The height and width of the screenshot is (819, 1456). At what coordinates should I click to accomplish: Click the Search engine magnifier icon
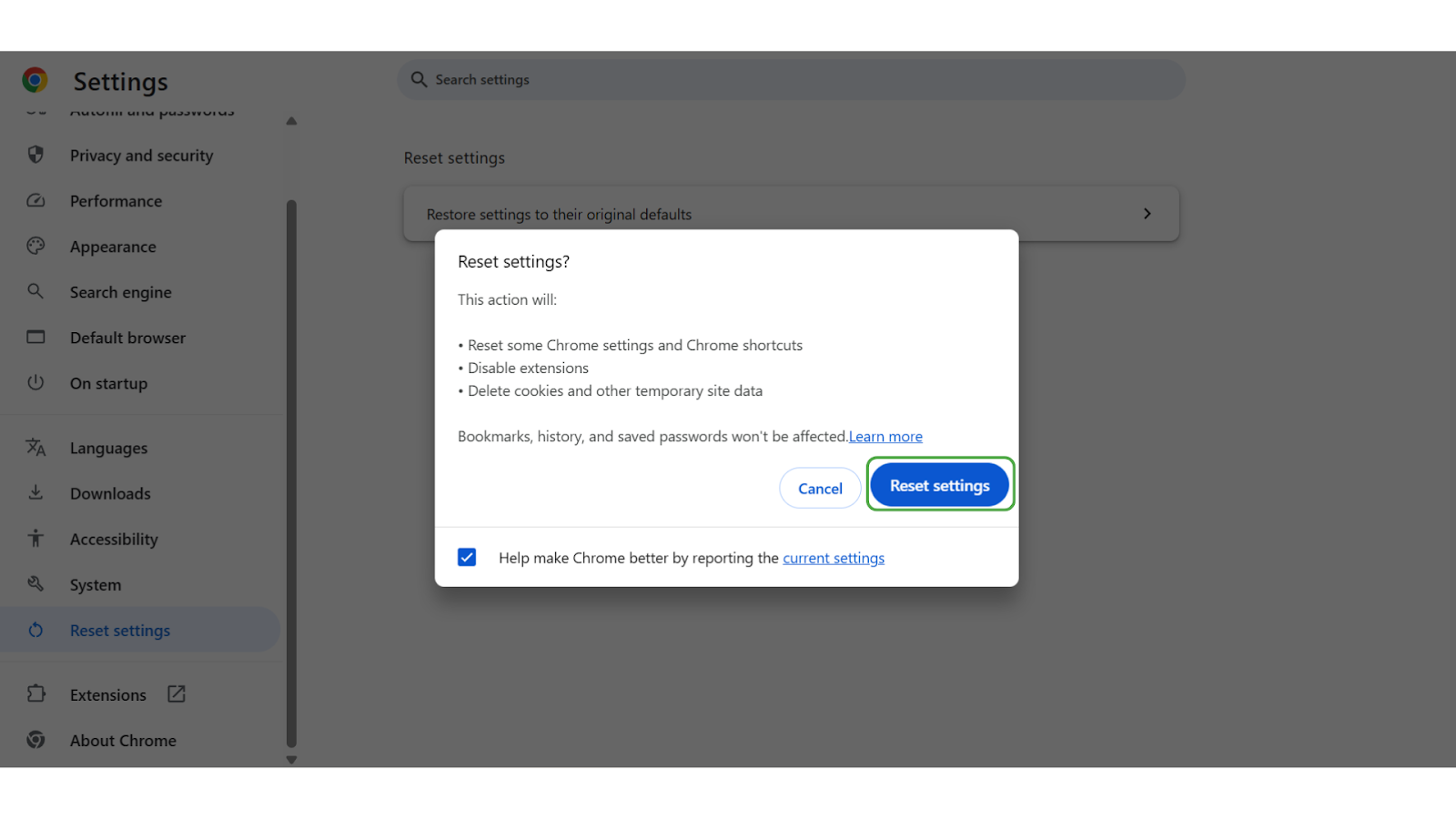tap(35, 291)
